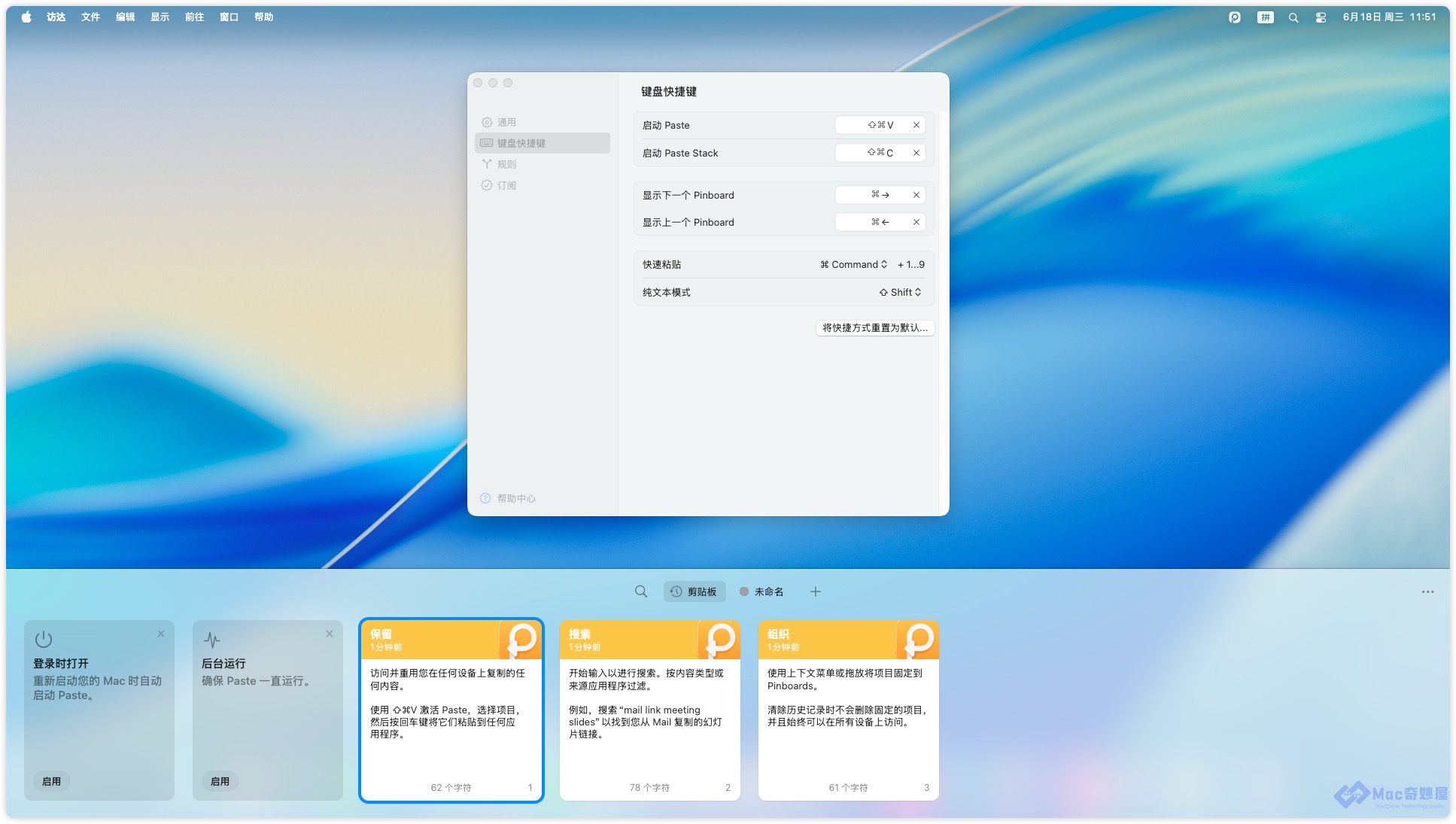The height and width of the screenshot is (824, 1456).
Task: Click the 未命名 Pinboard gray color dot
Action: pyautogui.click(x=744, y=591)
